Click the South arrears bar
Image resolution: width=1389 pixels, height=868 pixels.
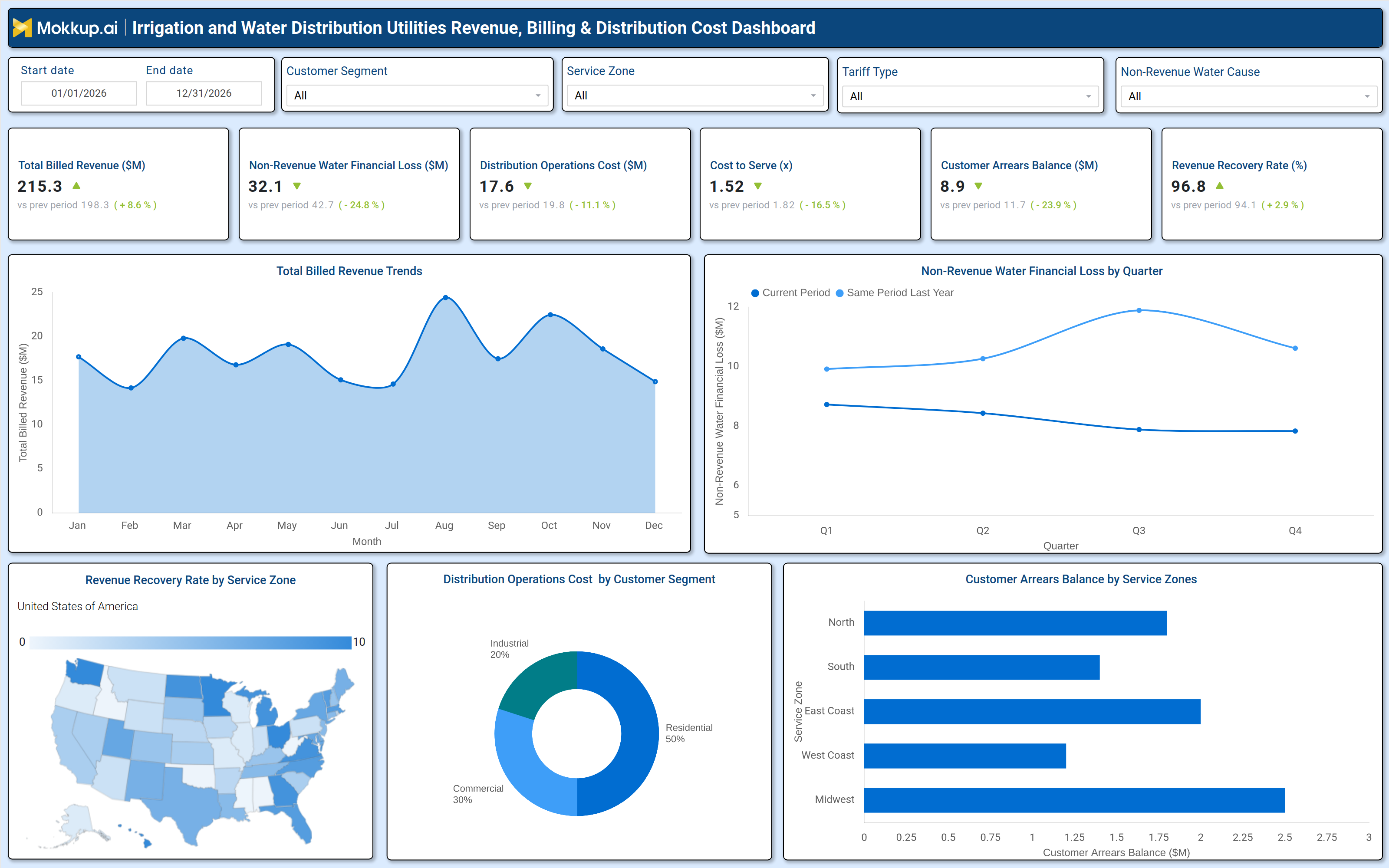(981, 667)
